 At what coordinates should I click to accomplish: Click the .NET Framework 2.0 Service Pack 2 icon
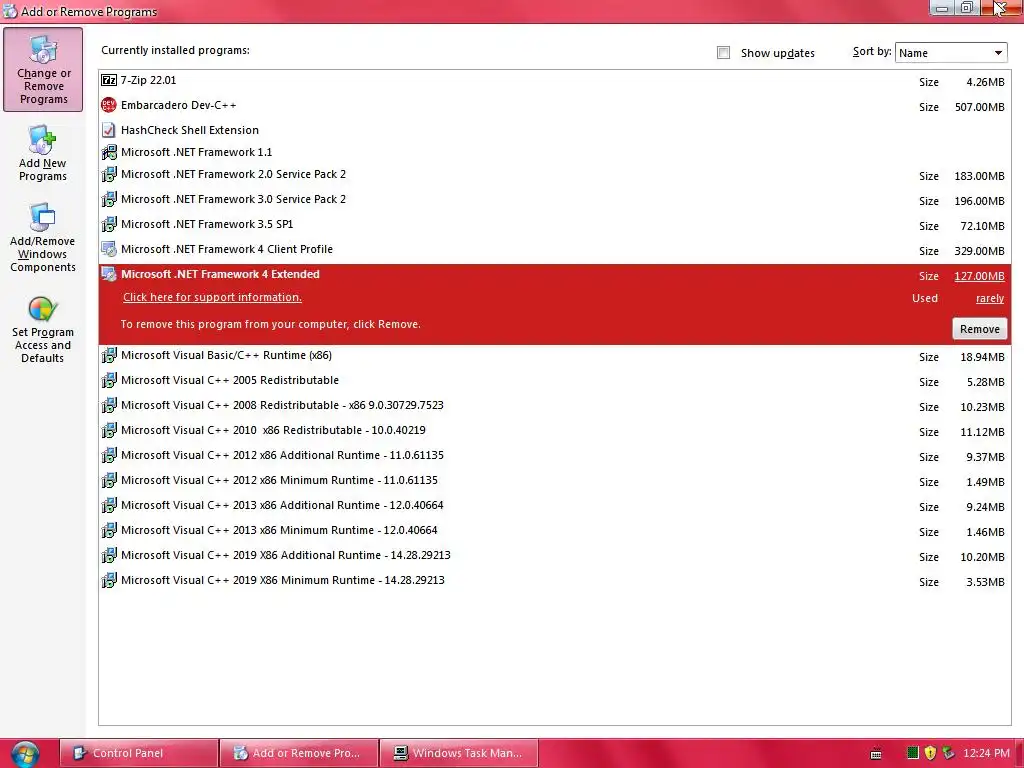tap(109, 174)
